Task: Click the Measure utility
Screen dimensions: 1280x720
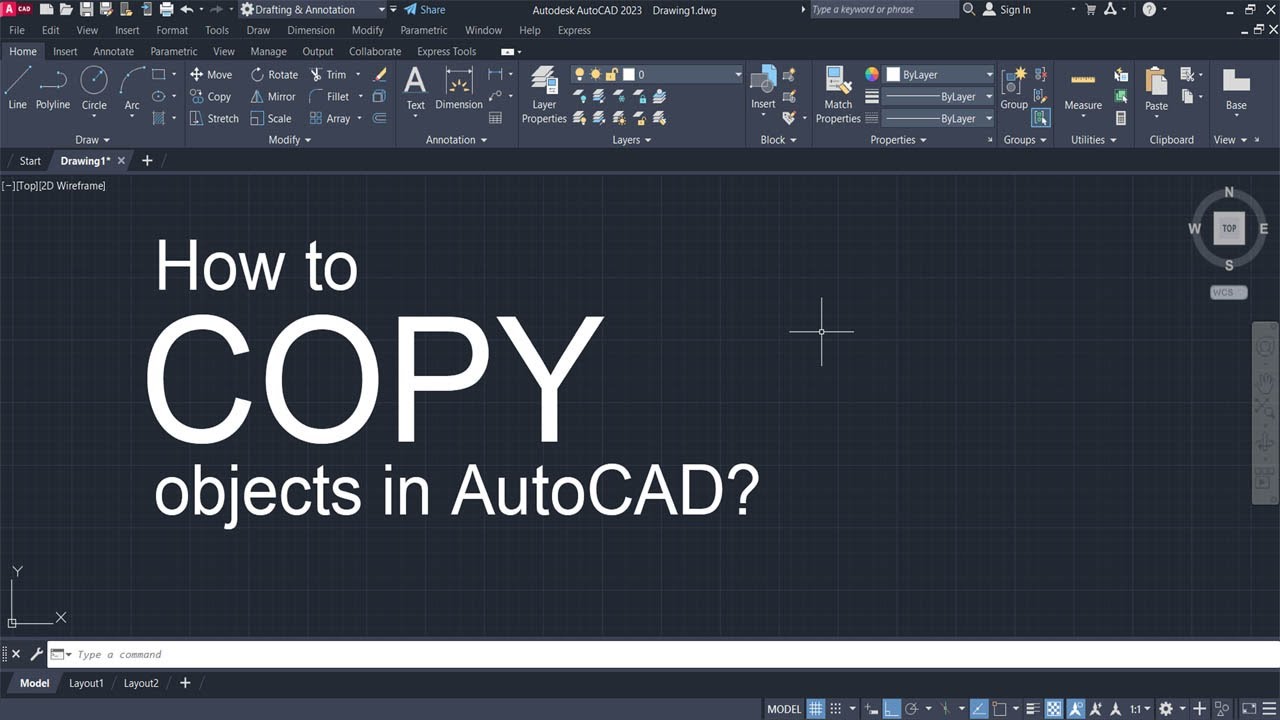Action: (1083, 90)
